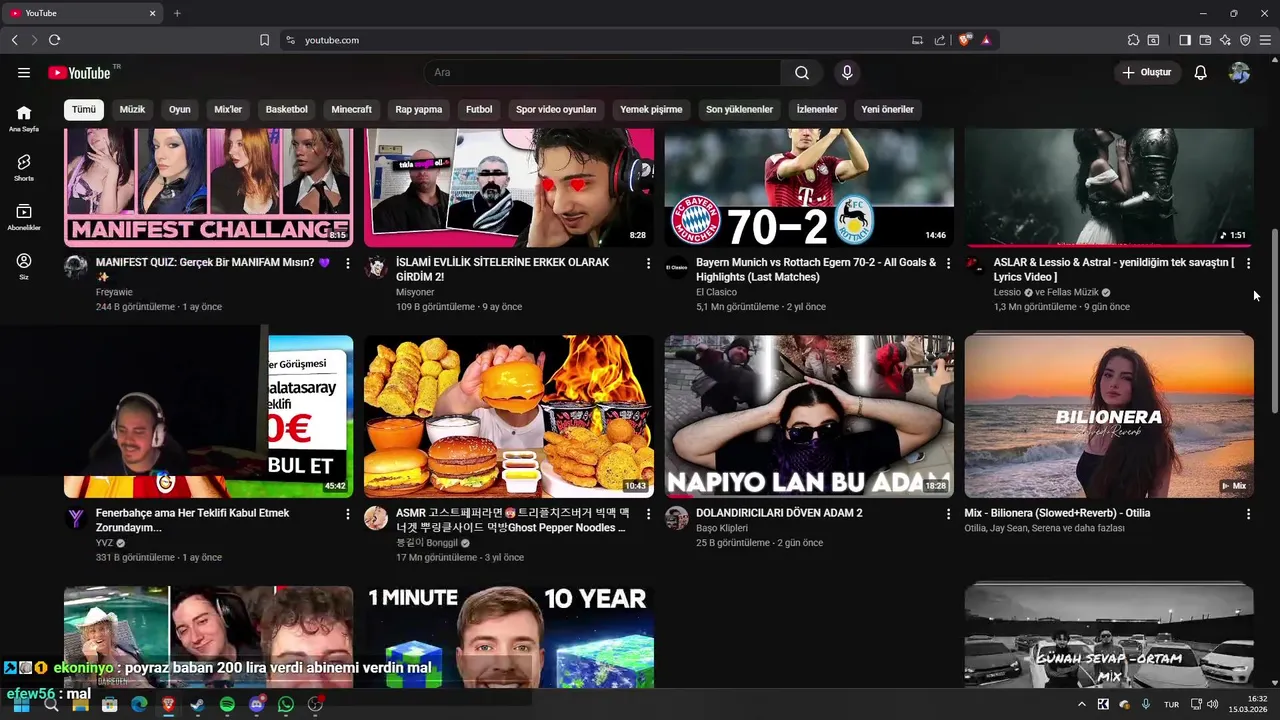Screen dimensions: 1280x720
Task: Filter by Yeni öneriler chip
Action: coord(887,109)
